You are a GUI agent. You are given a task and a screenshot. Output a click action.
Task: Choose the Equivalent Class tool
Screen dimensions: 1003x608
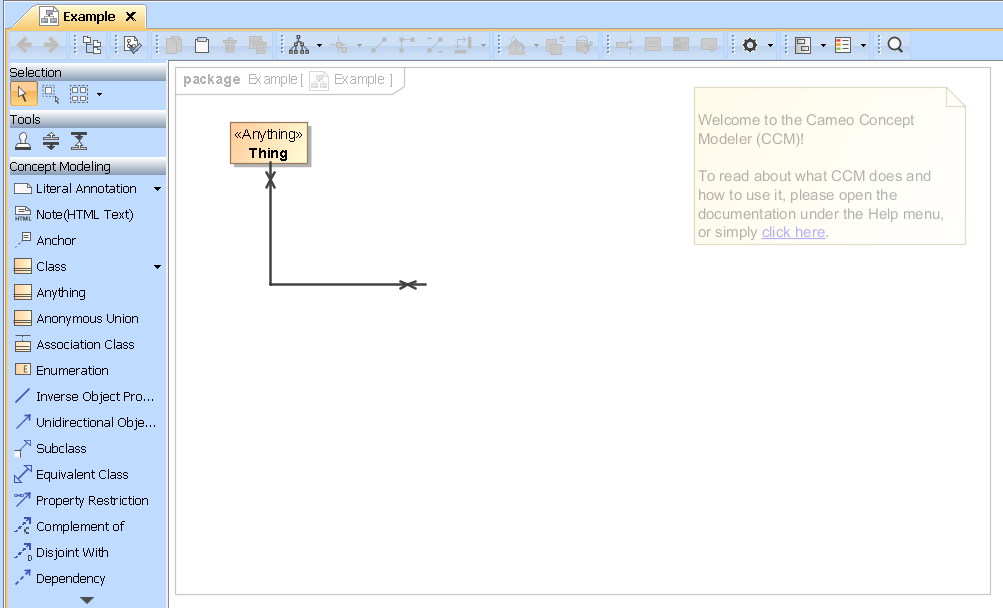click(x=82, y=474)
